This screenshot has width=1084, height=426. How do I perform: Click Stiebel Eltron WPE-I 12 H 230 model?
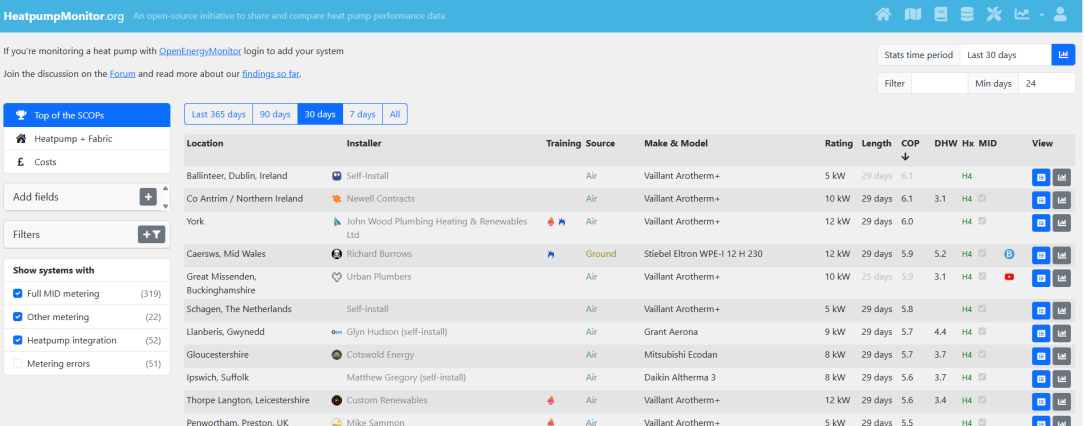[703, 254]
